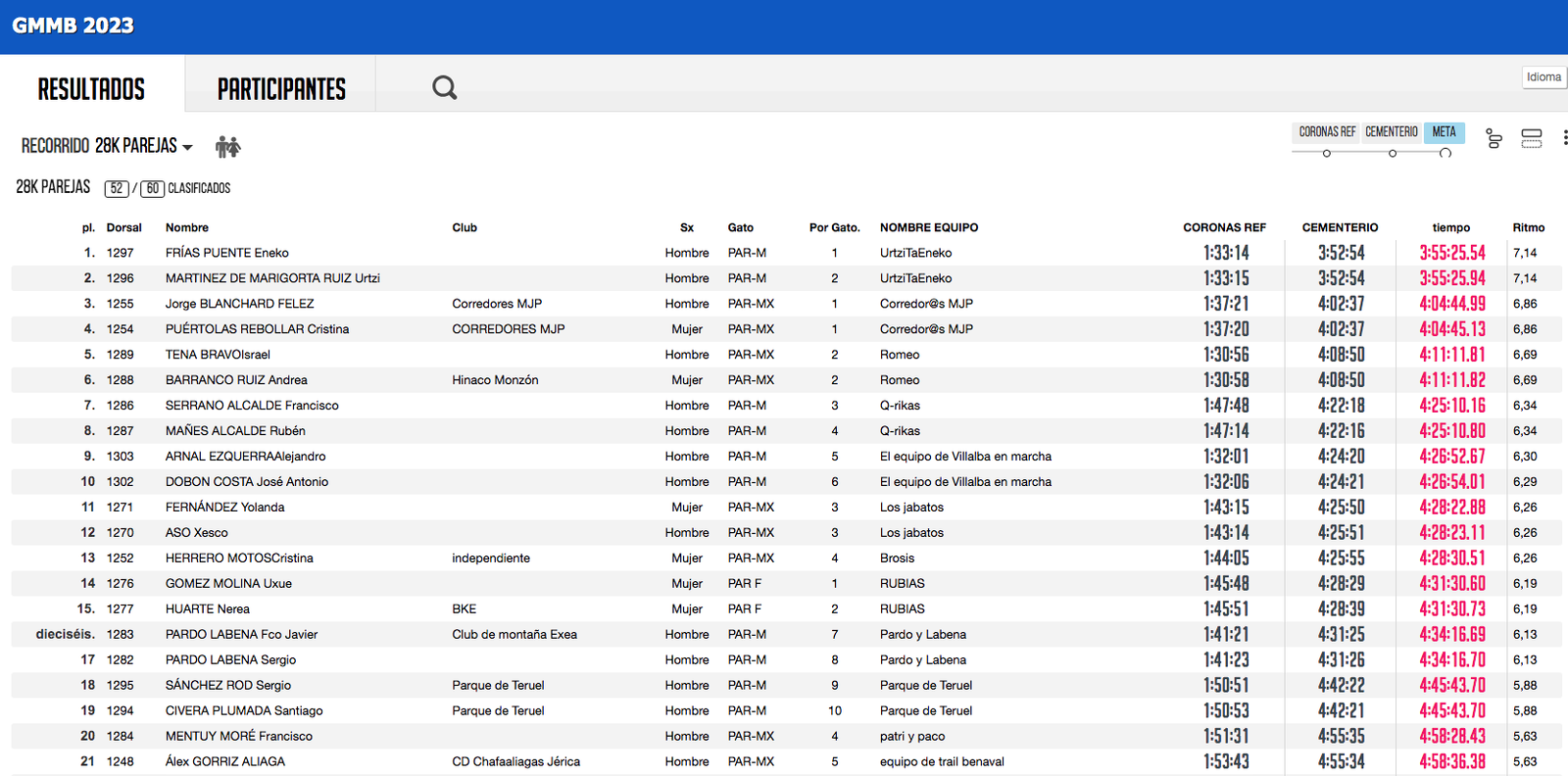
Task: Expand the Recorrido 28K Parejas dropdown
Action: click(x=107, y=146)
